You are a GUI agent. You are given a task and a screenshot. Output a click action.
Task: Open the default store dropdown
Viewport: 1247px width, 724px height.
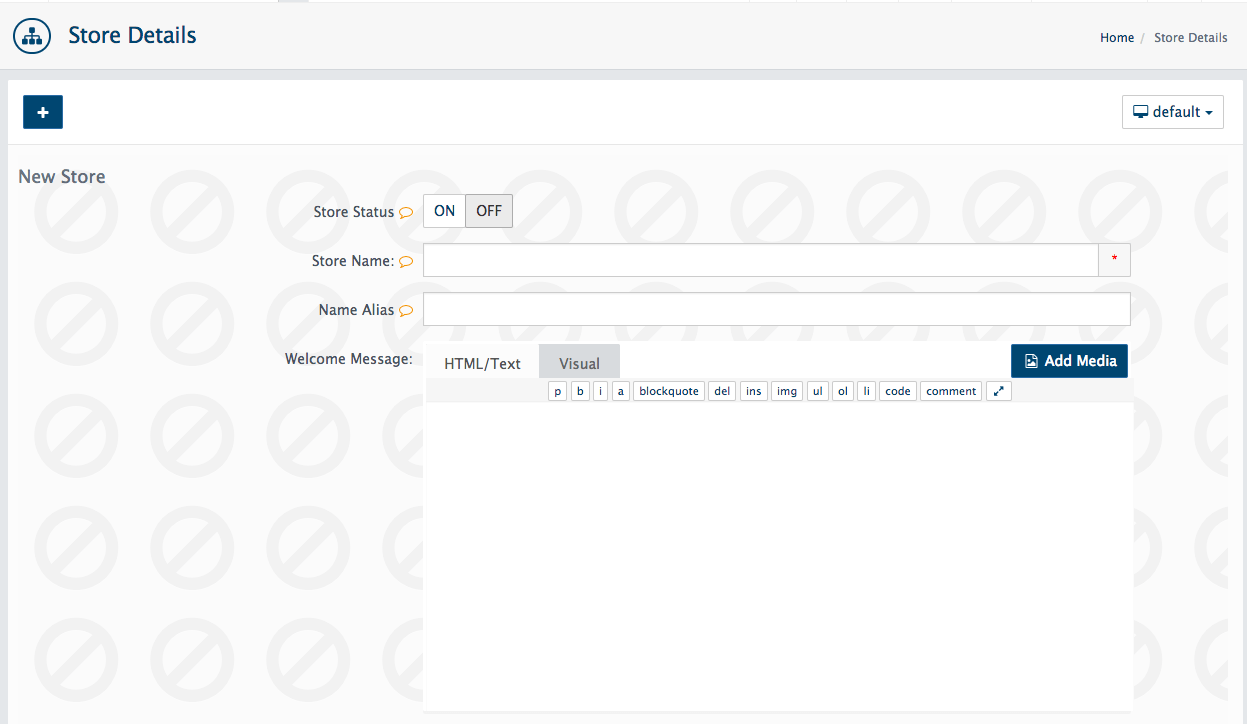point(1173,112)
